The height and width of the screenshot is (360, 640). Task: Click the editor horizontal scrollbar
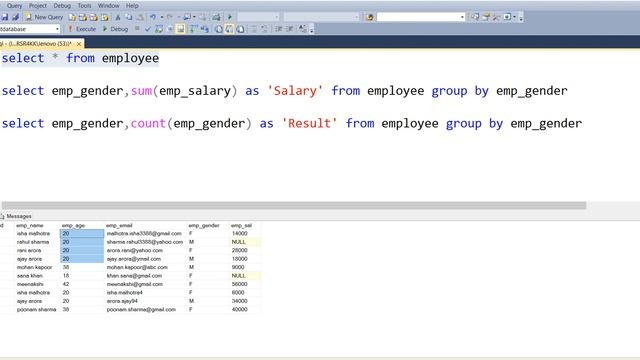pyautogui.click(x=294, y=205)
